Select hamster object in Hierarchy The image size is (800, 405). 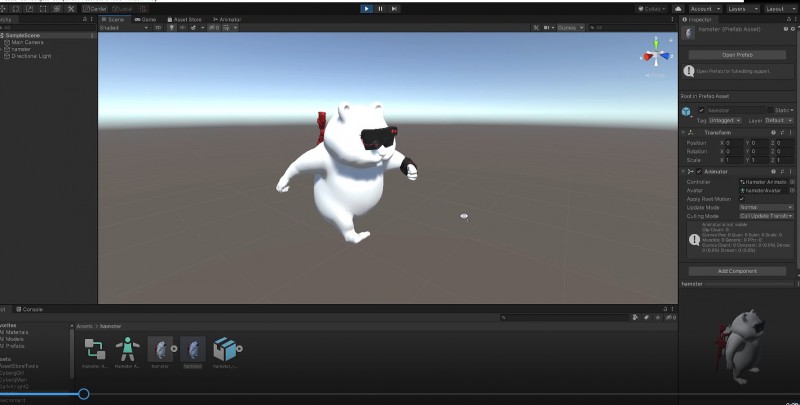click(21, 49)
